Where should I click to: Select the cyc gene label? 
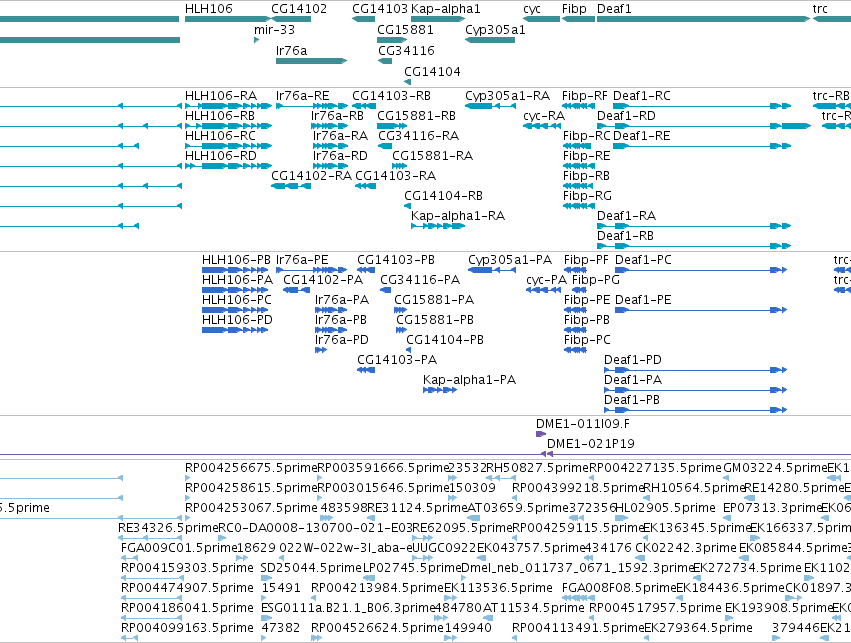click(x=532, y=9)
